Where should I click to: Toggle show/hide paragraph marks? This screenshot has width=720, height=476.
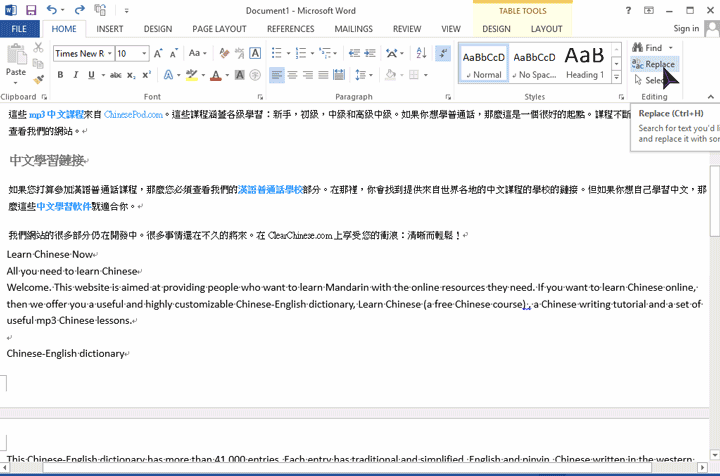443,53
